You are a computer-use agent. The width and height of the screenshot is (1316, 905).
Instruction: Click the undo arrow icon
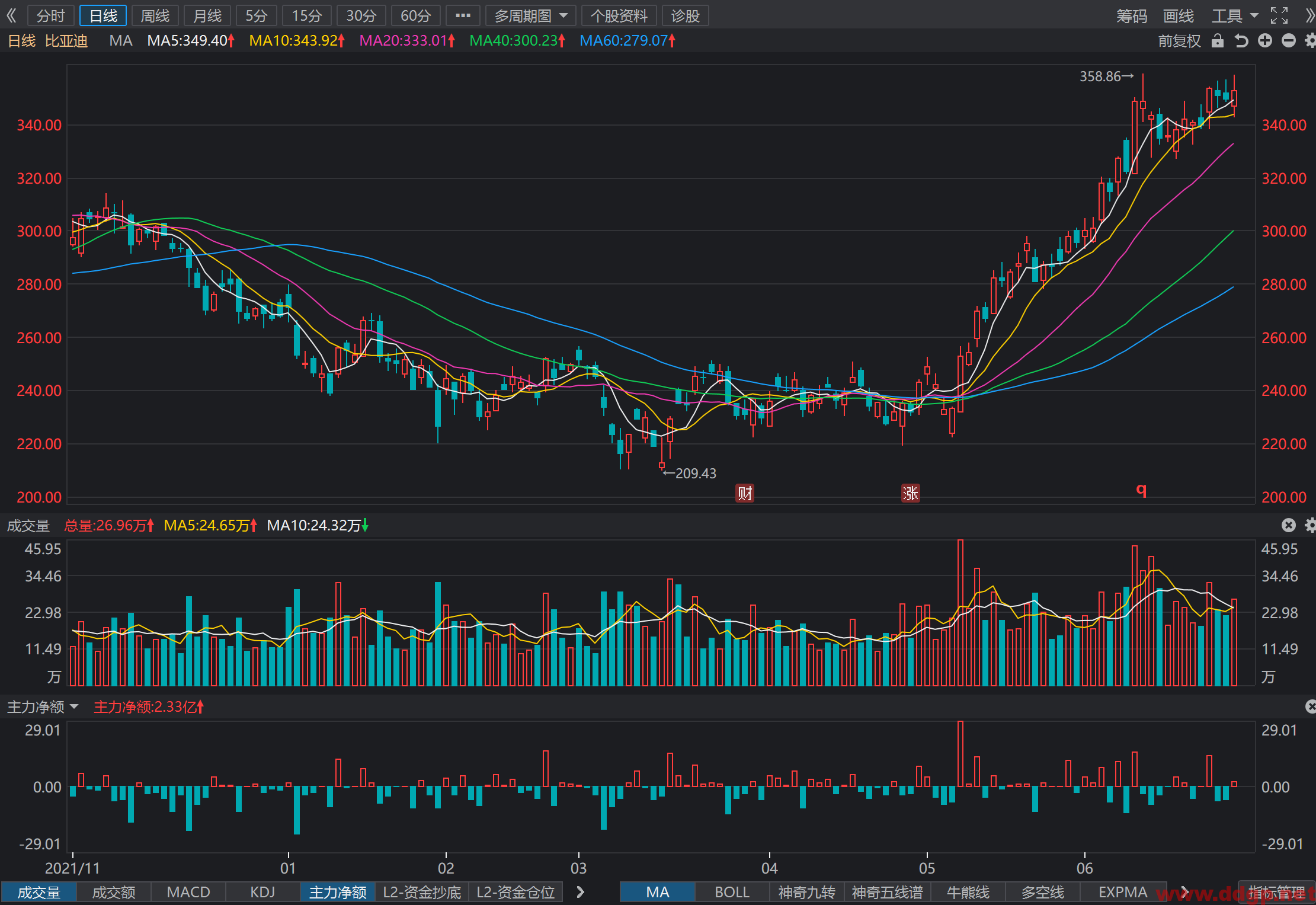[1241, 40]
